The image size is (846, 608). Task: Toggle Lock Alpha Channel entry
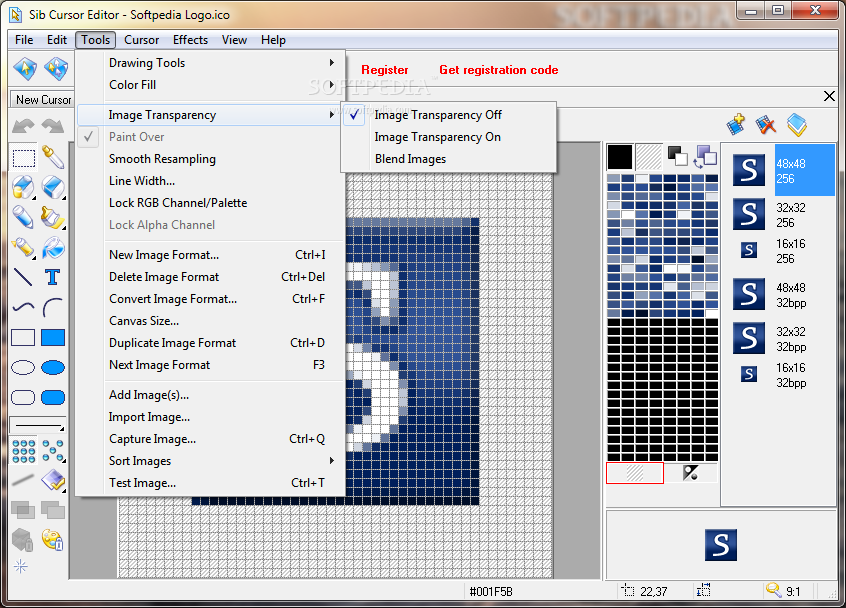(210, 225)
